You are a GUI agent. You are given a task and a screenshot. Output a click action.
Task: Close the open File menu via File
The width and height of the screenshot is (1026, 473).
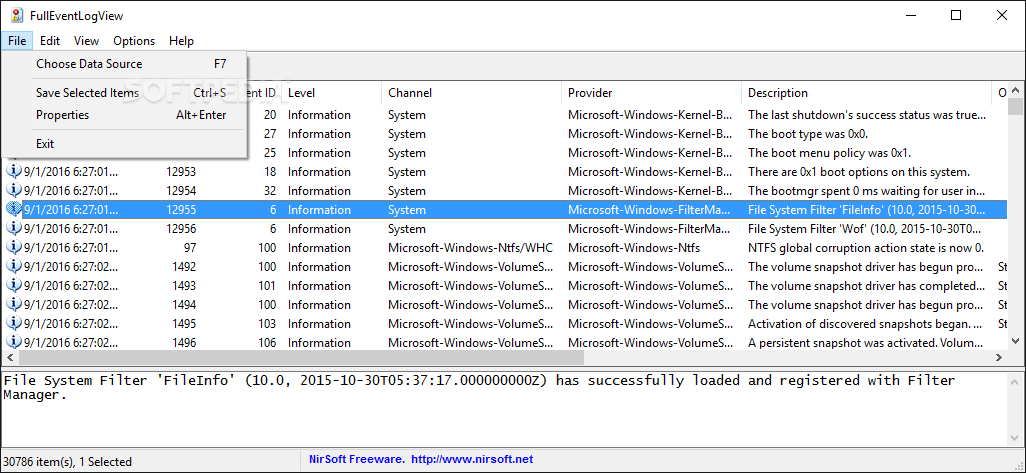17,41
